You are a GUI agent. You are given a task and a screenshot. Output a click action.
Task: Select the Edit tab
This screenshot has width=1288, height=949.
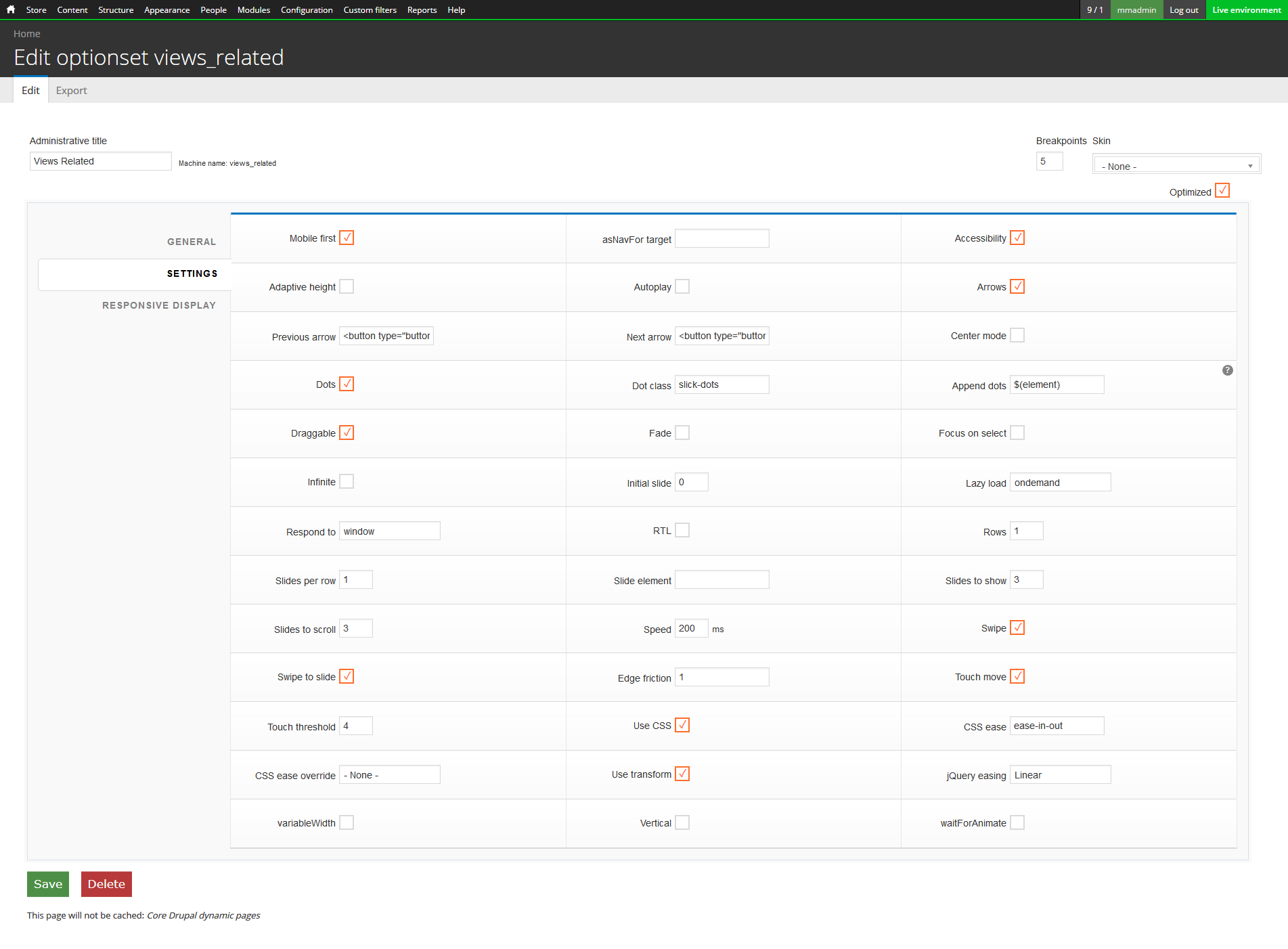coord(30,90)
